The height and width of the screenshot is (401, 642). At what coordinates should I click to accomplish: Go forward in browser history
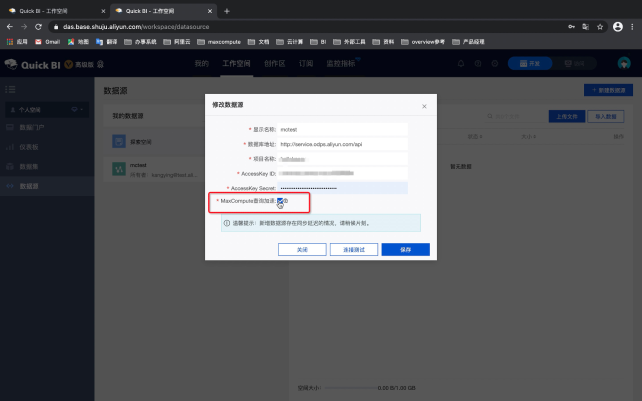[x=24, y=27]
